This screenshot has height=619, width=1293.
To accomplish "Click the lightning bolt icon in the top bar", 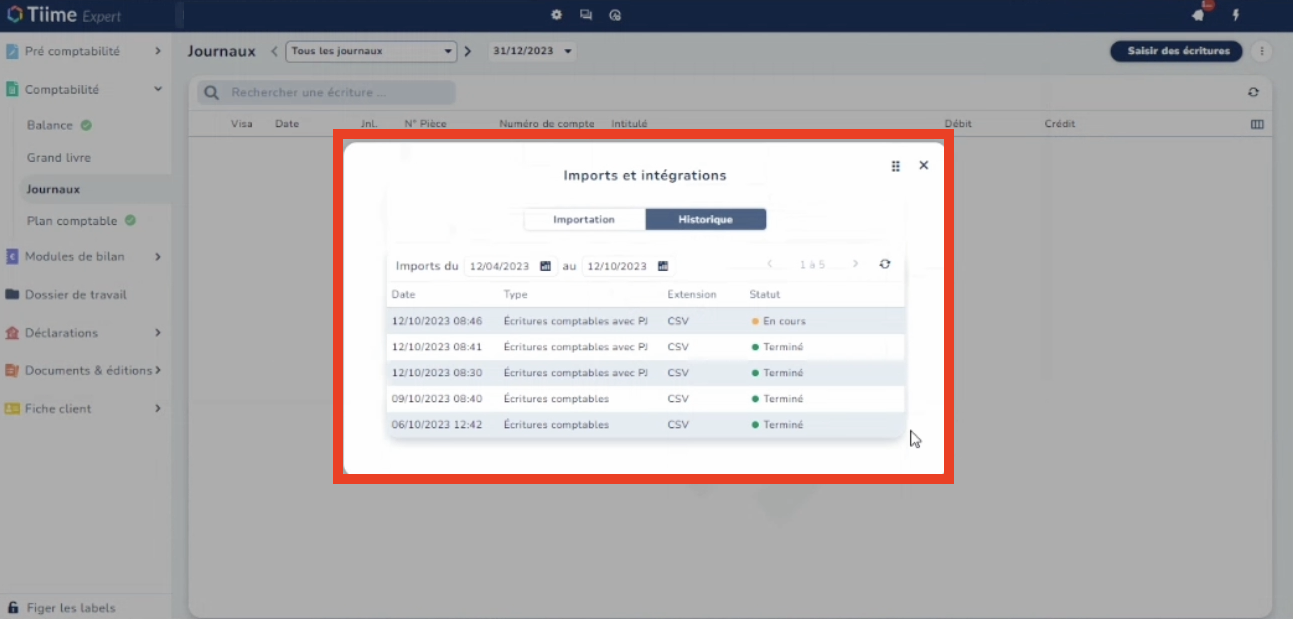I will [1236, 15].
